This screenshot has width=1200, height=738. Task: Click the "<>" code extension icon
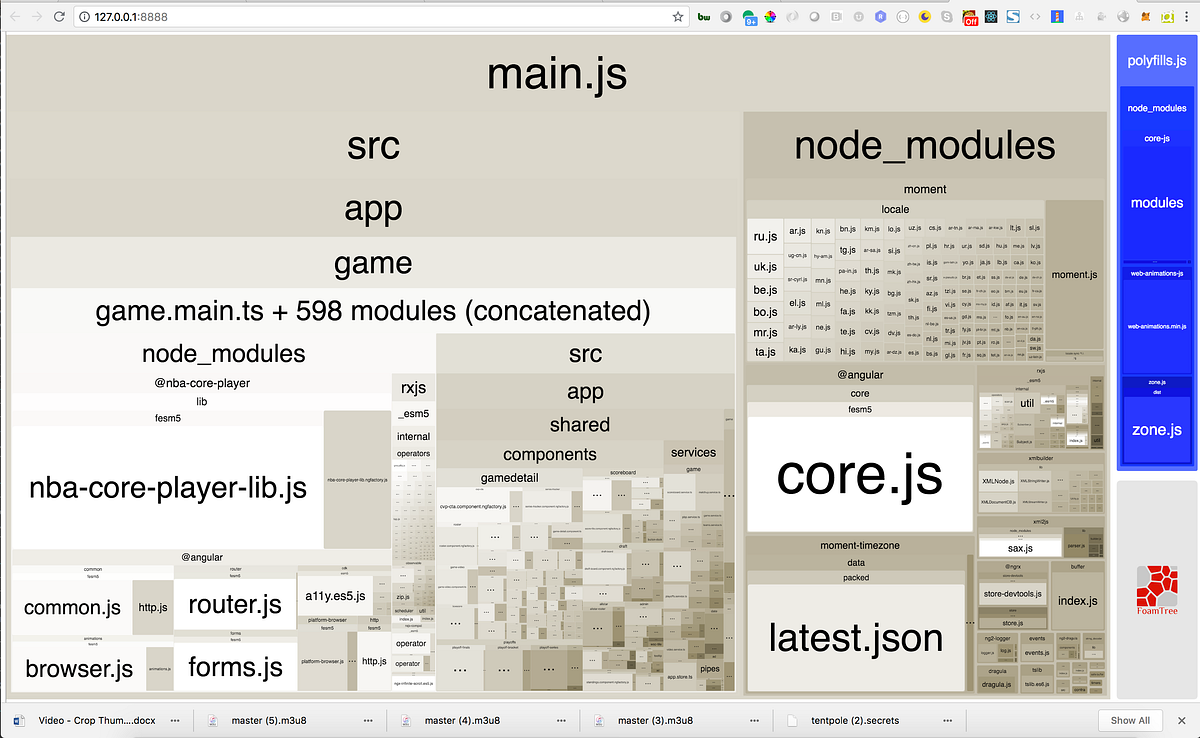coord(1033,16)
